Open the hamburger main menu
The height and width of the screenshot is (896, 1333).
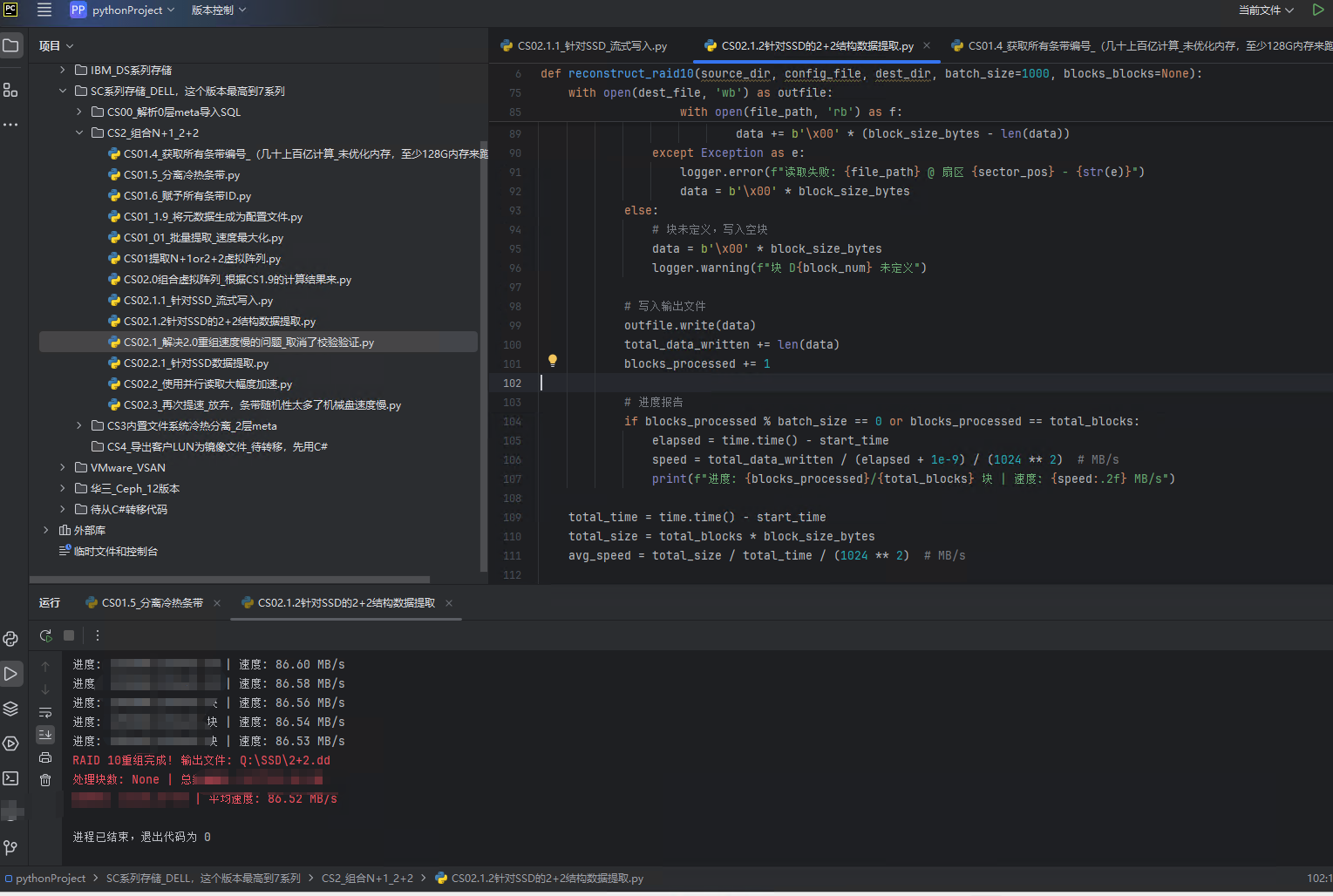click(x=44, y=10)
